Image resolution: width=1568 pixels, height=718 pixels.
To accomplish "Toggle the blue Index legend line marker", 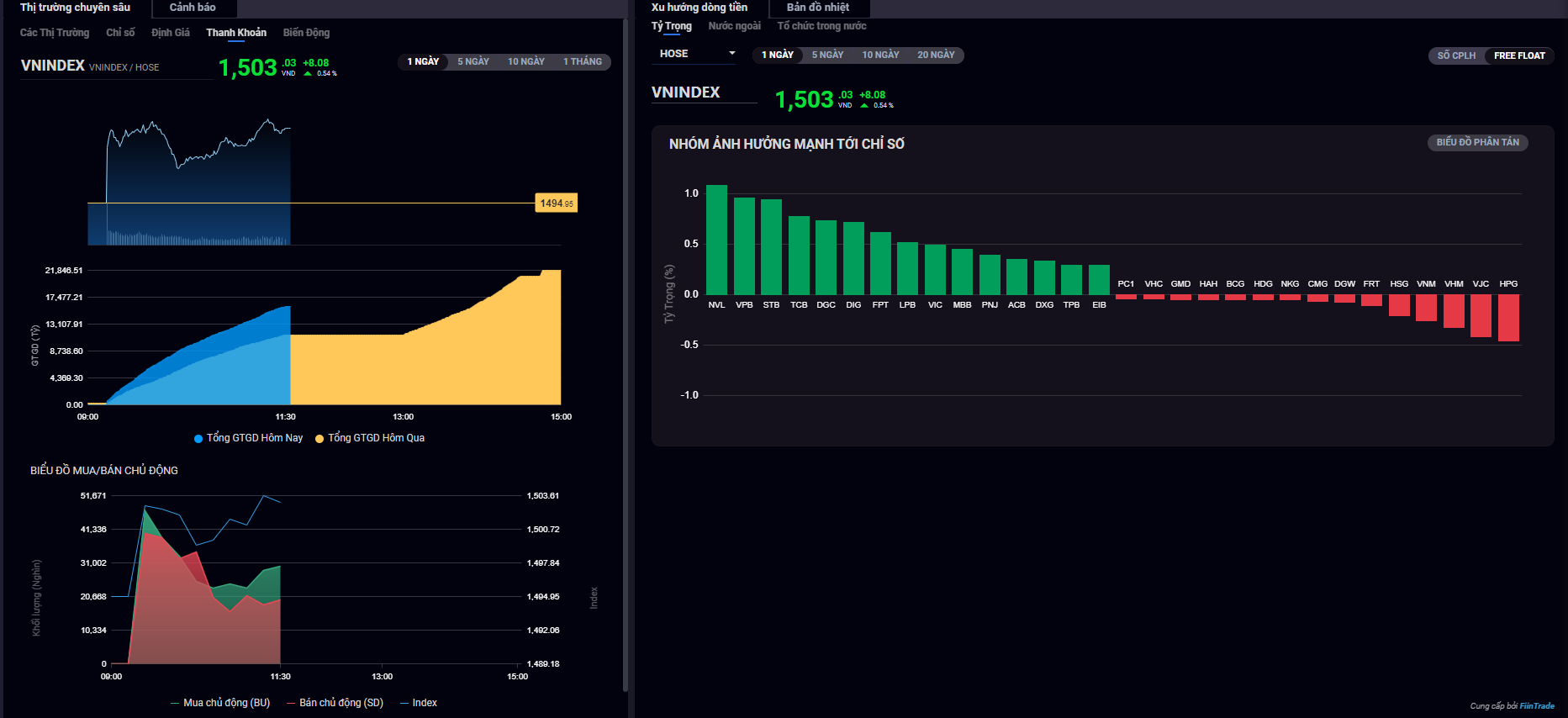I will tap(404, 704).
